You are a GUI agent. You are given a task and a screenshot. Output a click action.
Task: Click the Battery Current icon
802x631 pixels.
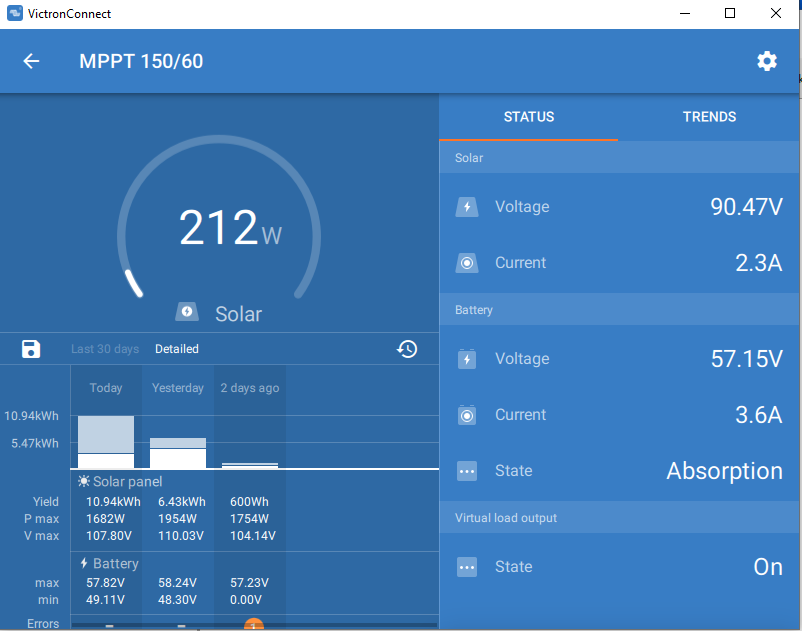pyautogui.click(x=467, y=415)
